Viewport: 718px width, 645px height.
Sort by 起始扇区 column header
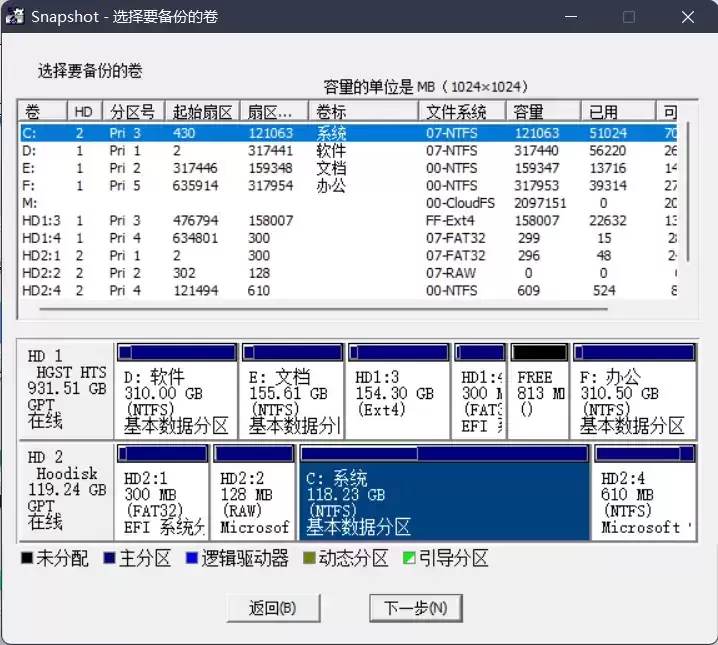point(202,111)
